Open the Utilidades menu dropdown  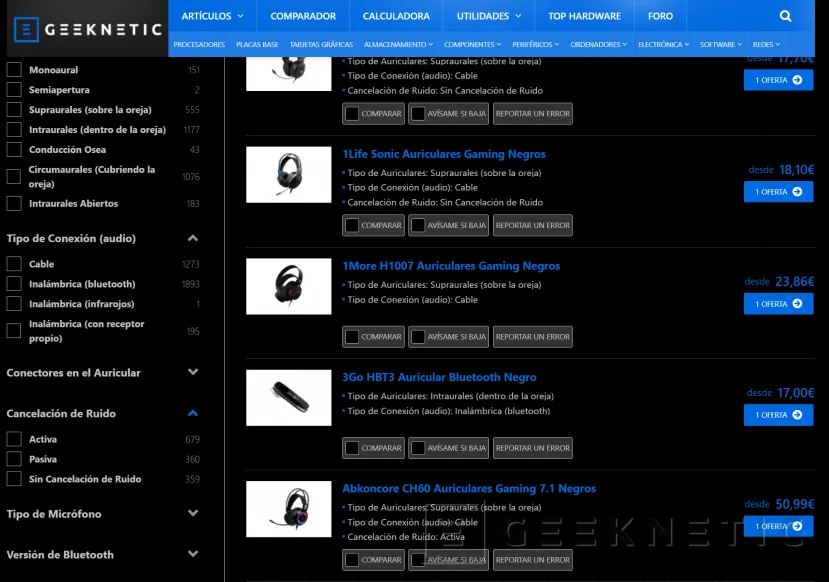tap(489, 16)
